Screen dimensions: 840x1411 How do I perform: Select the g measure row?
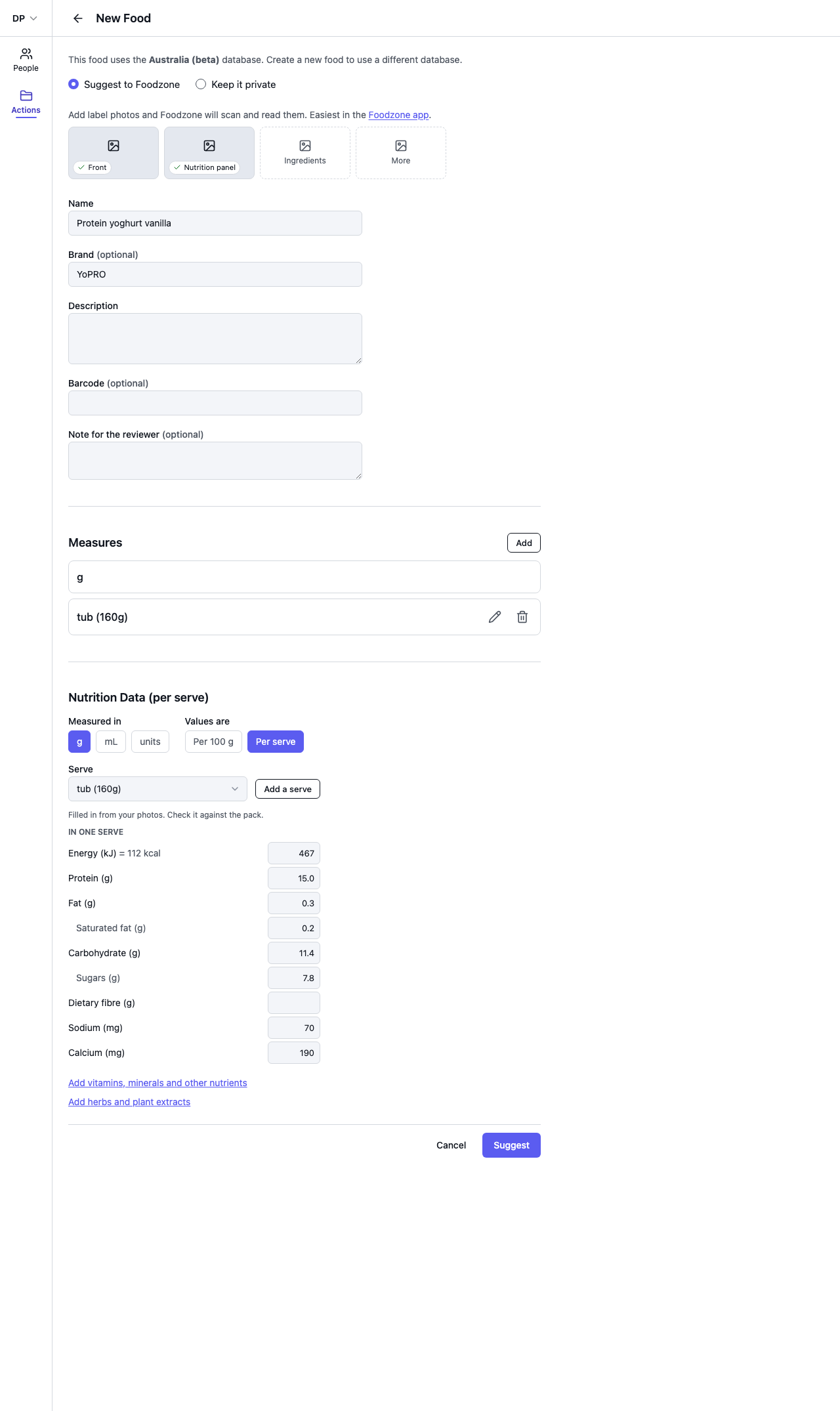pos(304,577)
